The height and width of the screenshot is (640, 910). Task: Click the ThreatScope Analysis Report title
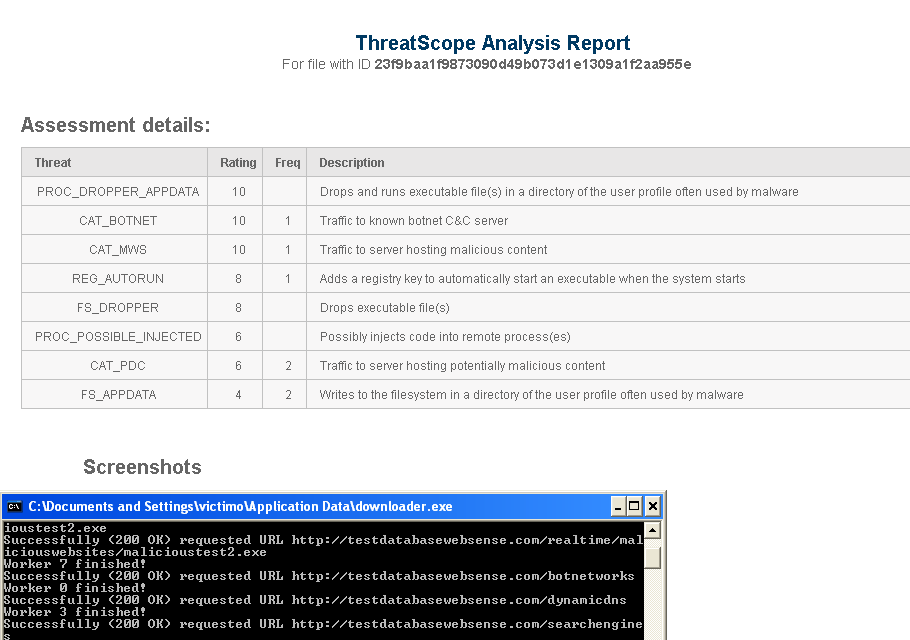pos(493,43)
